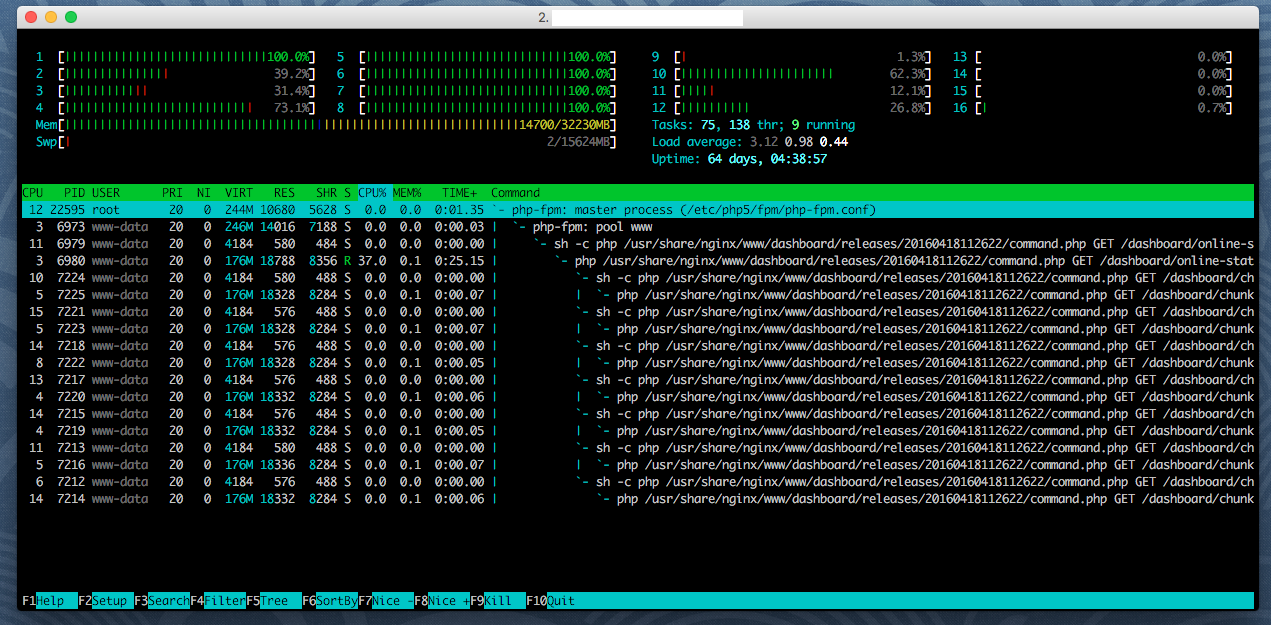Image resolution: width=1271 pixels, height=625 pixels.
Task: Sort by TIME+ column header
Action: [x=460, y=193]
